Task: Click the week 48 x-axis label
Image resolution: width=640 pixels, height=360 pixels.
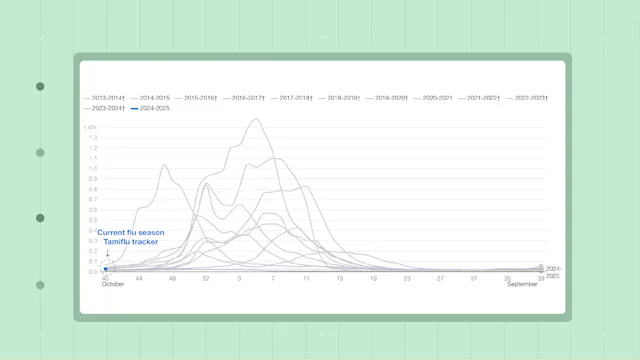Action: click(172, 278)
